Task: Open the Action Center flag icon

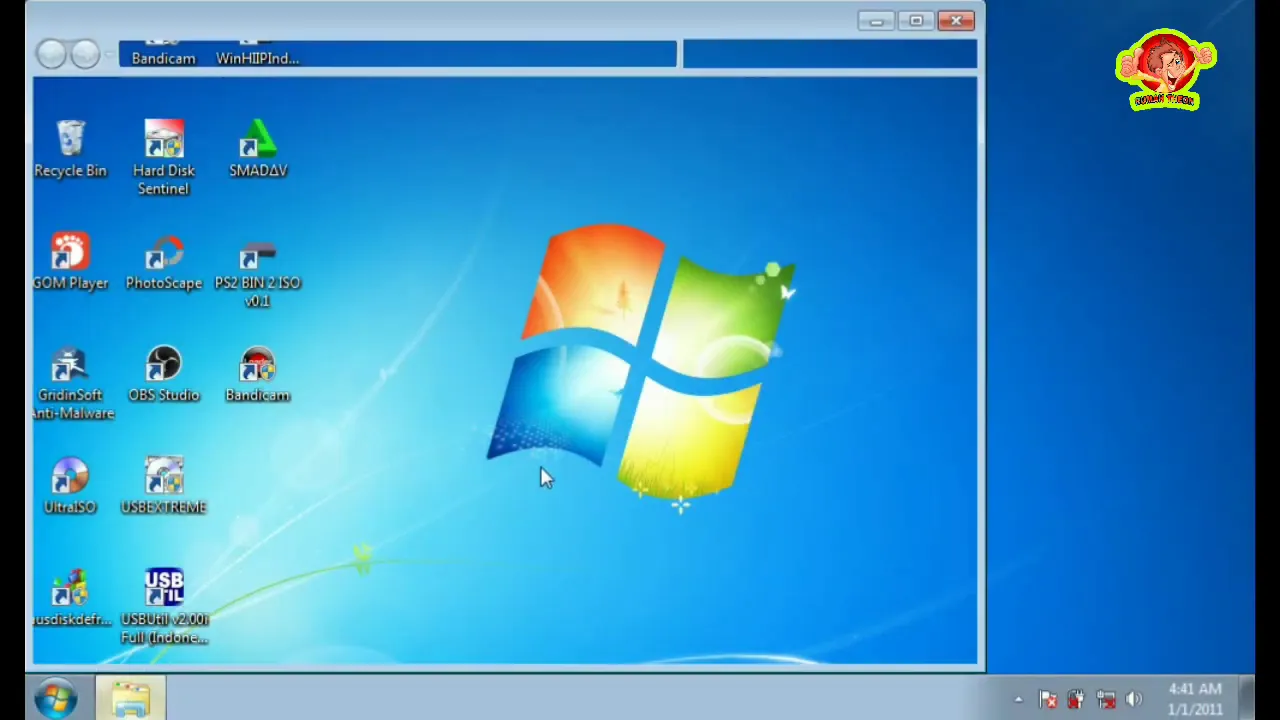Action: [x=1047, y=700]
